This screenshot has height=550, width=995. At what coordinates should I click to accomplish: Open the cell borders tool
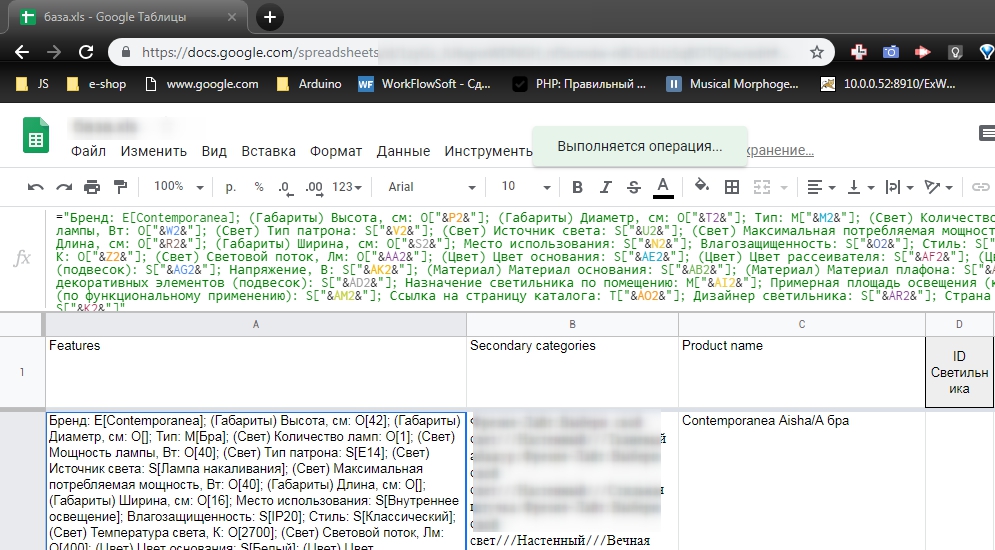tap(732, 187)
